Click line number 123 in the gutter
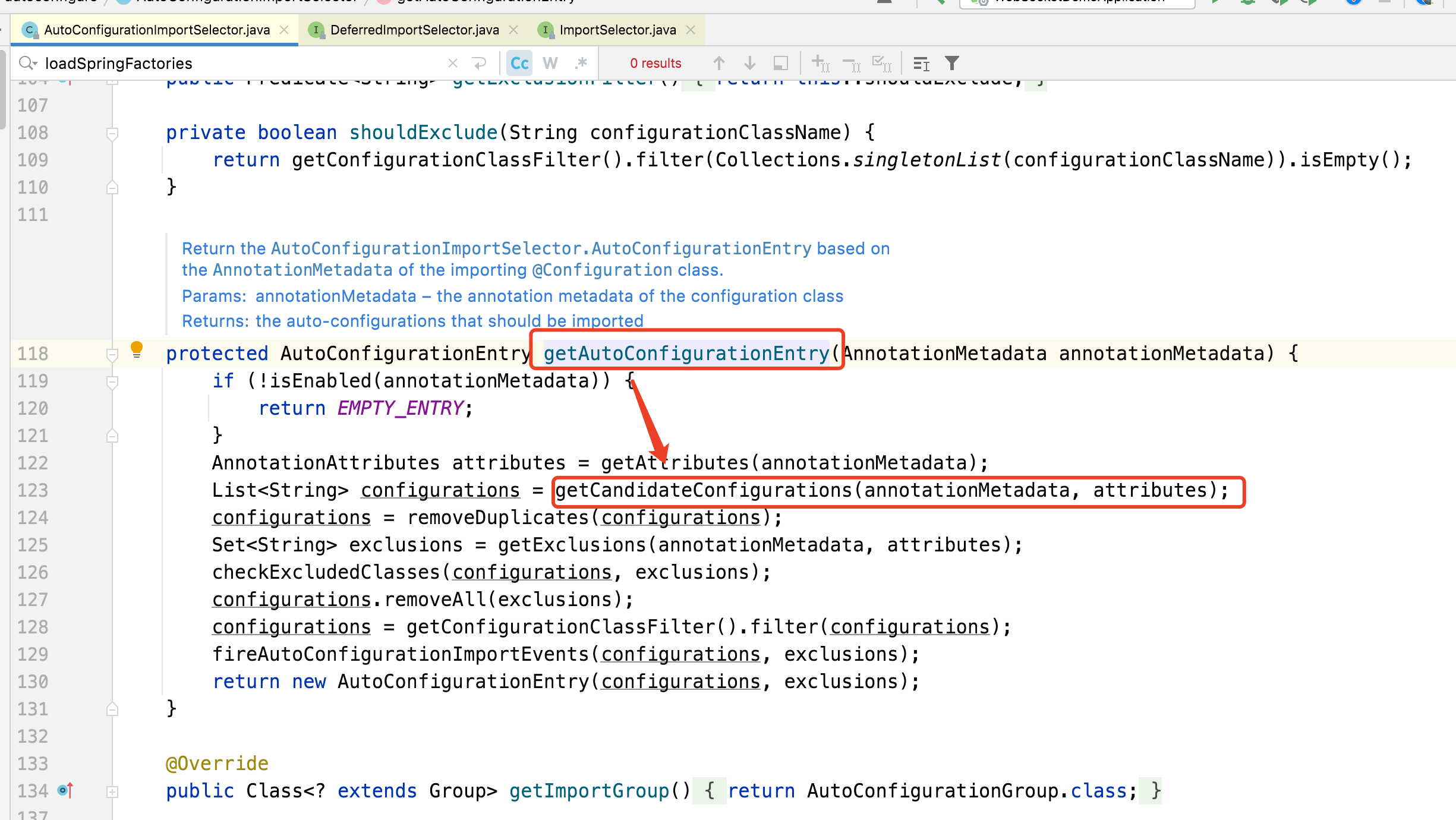Image resolution: width=1456 pixels, height=820 pixels. pos(33,490)
